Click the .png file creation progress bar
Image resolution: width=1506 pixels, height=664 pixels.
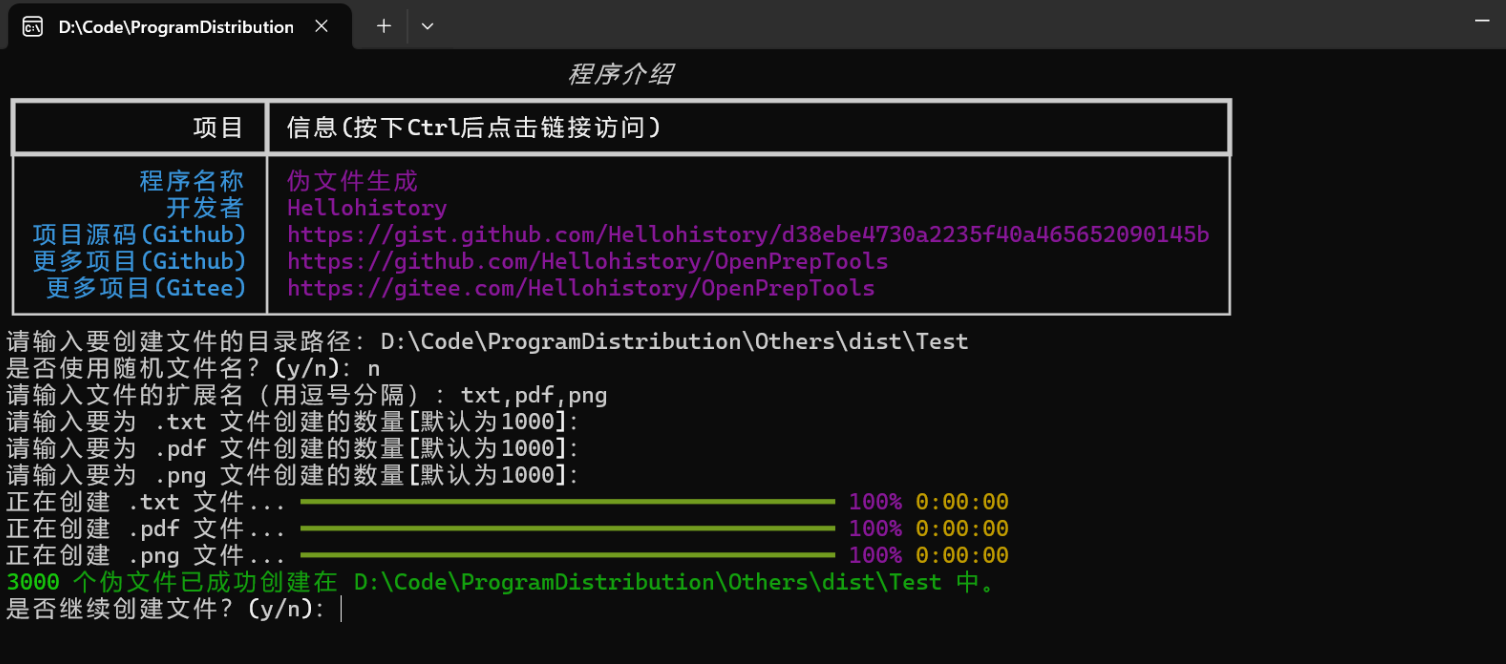click(567, 555)
